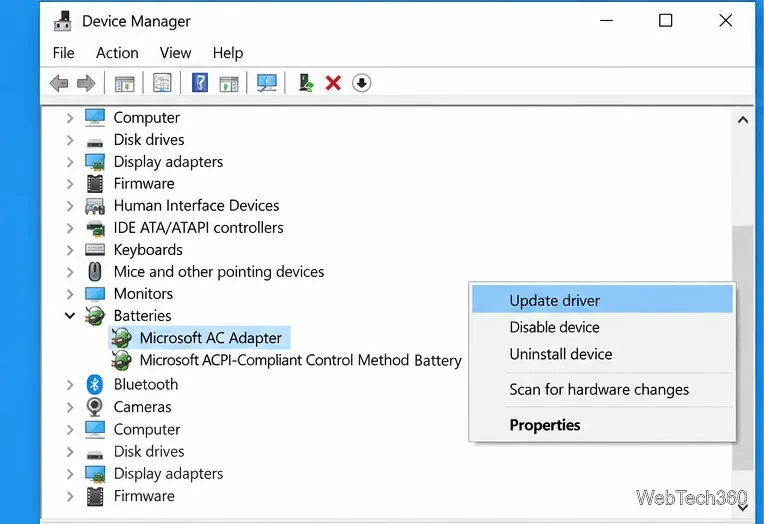The height and width of the screenshot is (524, 764).
Task: Choose Disable device from context menu
Action: coord(602,327)
